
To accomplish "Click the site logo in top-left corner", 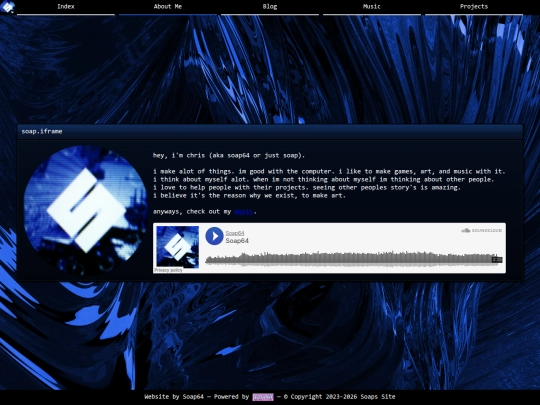I will coord(8,7).
